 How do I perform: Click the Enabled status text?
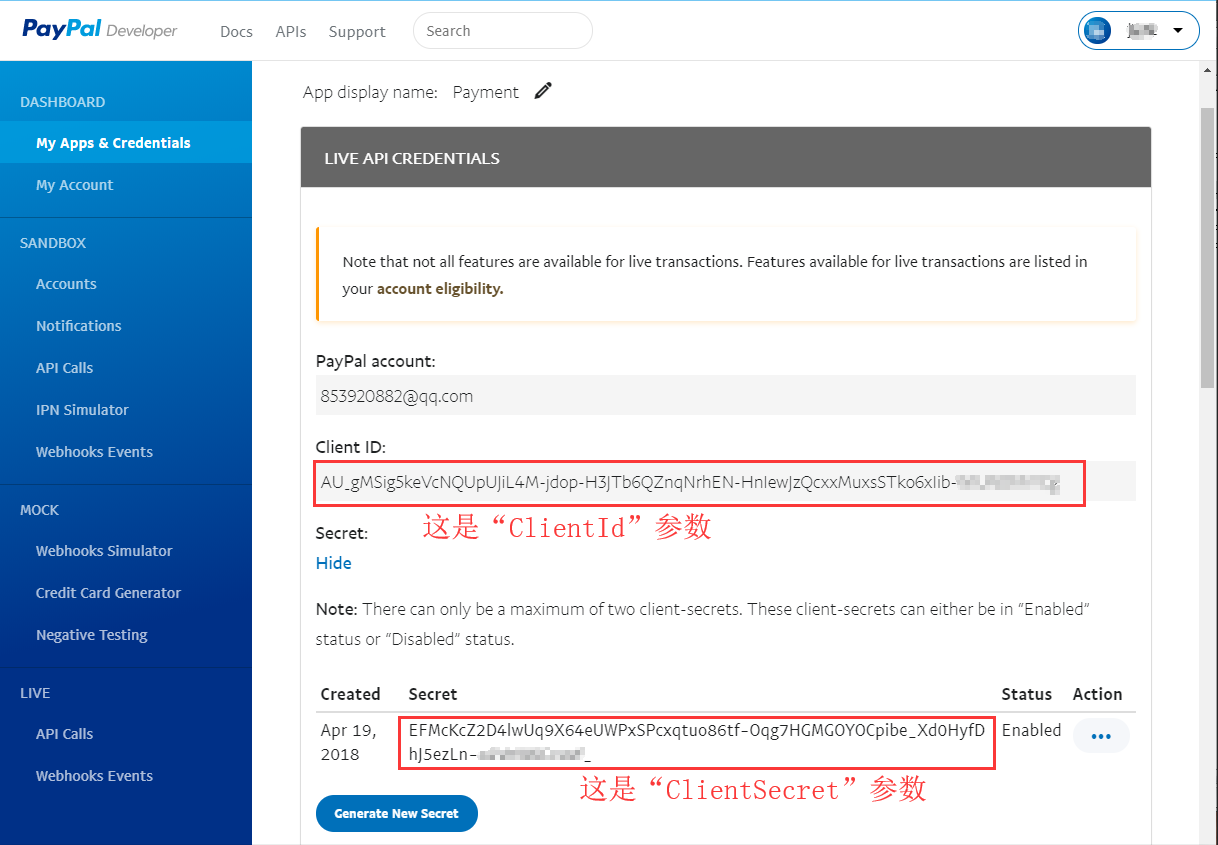click(x=1031, y=730)
